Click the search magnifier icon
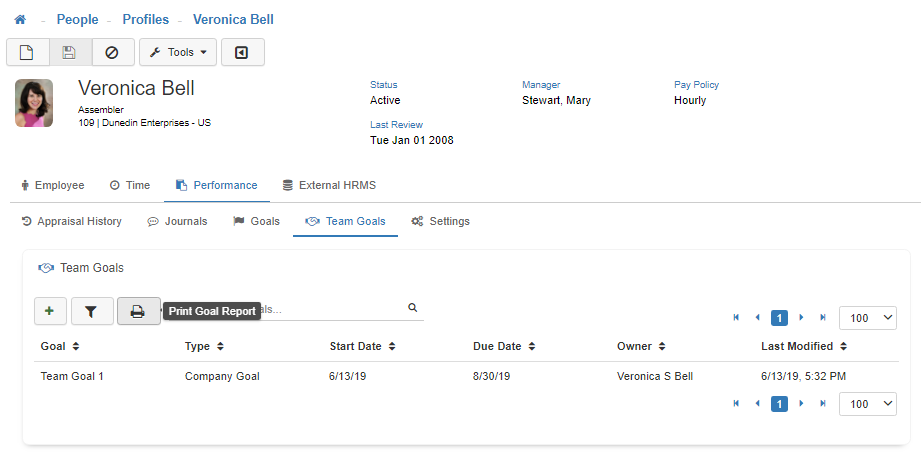This screenshot has height=452, width=921. click(x=412, y=308)
